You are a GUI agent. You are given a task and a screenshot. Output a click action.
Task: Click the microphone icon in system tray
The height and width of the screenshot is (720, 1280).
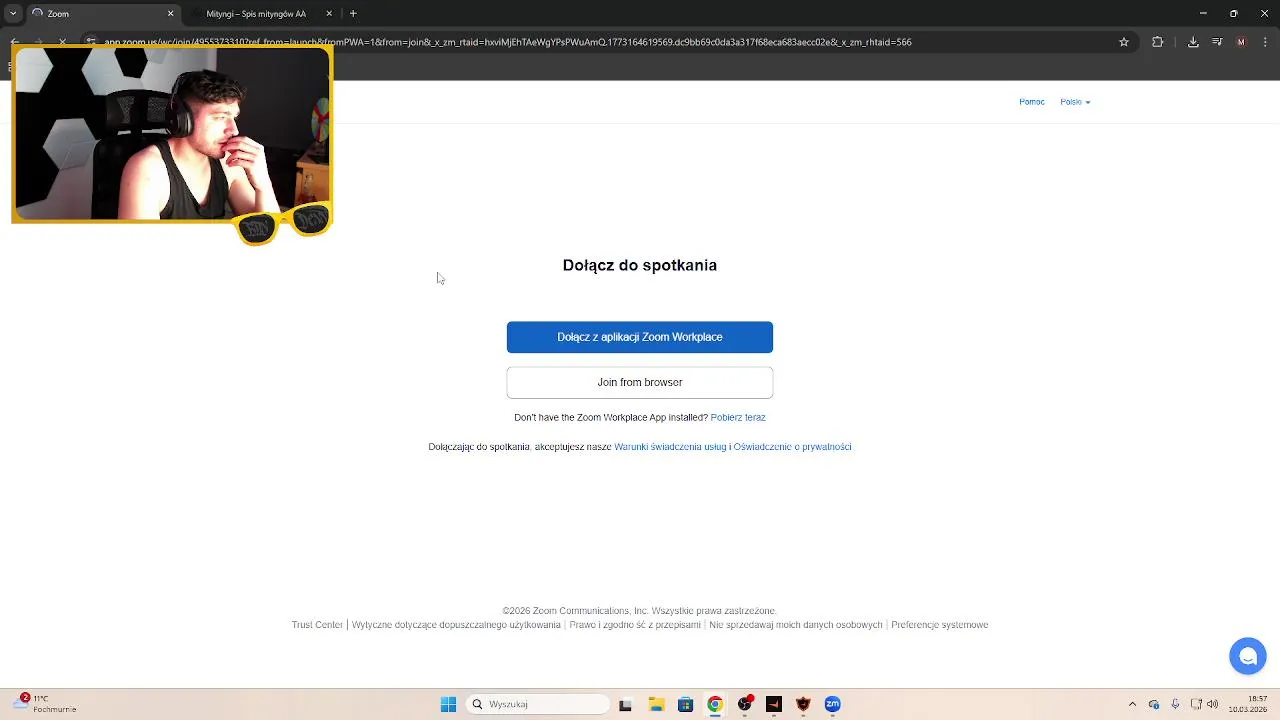click(1175, 704)
